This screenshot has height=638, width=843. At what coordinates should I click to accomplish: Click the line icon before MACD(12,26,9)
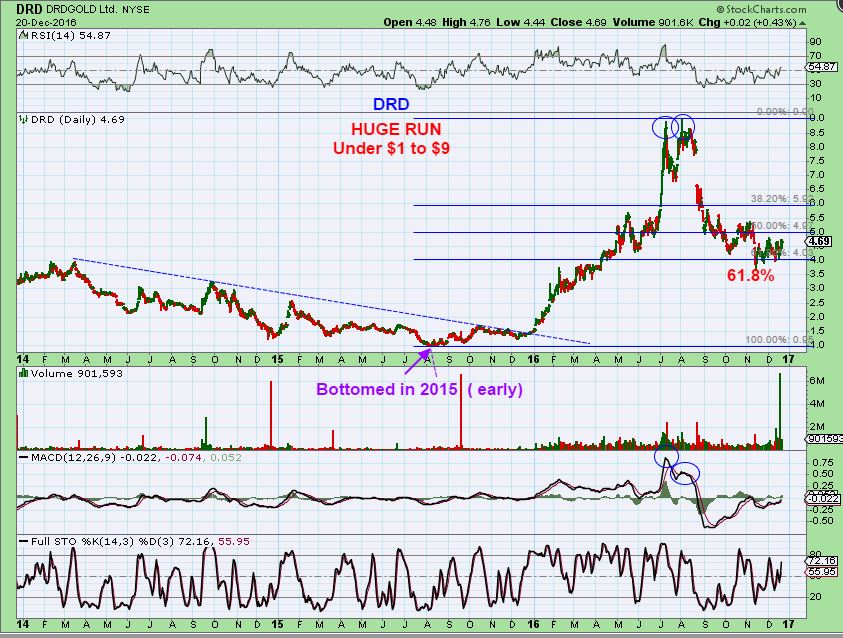coord(24,458)
